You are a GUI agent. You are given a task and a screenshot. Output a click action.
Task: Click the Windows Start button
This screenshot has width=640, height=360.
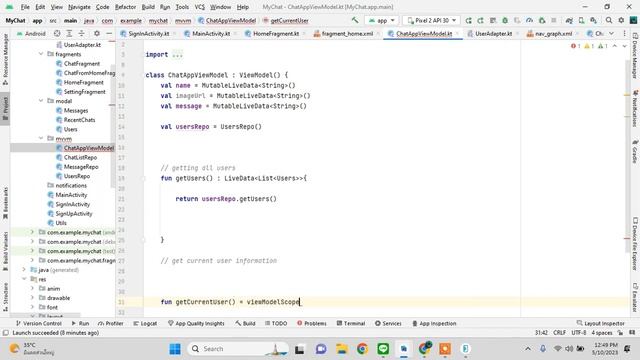pyautogui.click(x=175, y=349)
